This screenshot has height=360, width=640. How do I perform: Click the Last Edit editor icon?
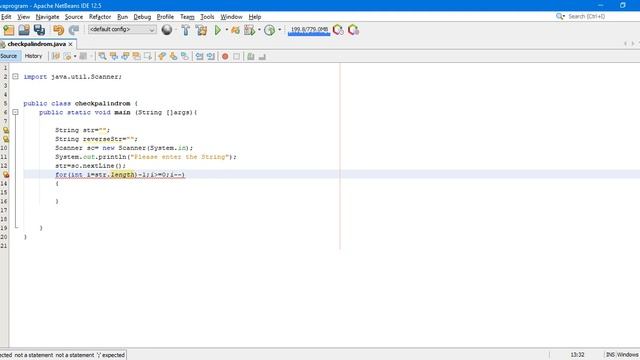click(x=56, y=56)
